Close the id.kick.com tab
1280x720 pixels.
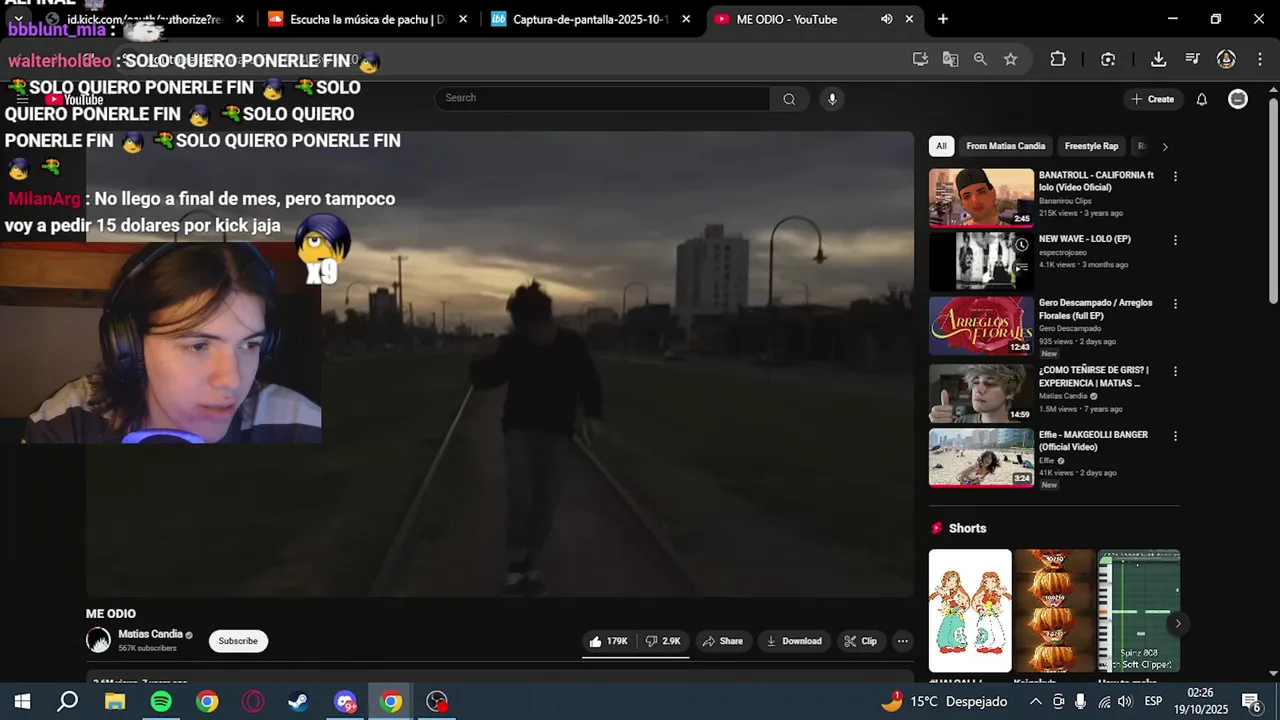tap(240, 19)
